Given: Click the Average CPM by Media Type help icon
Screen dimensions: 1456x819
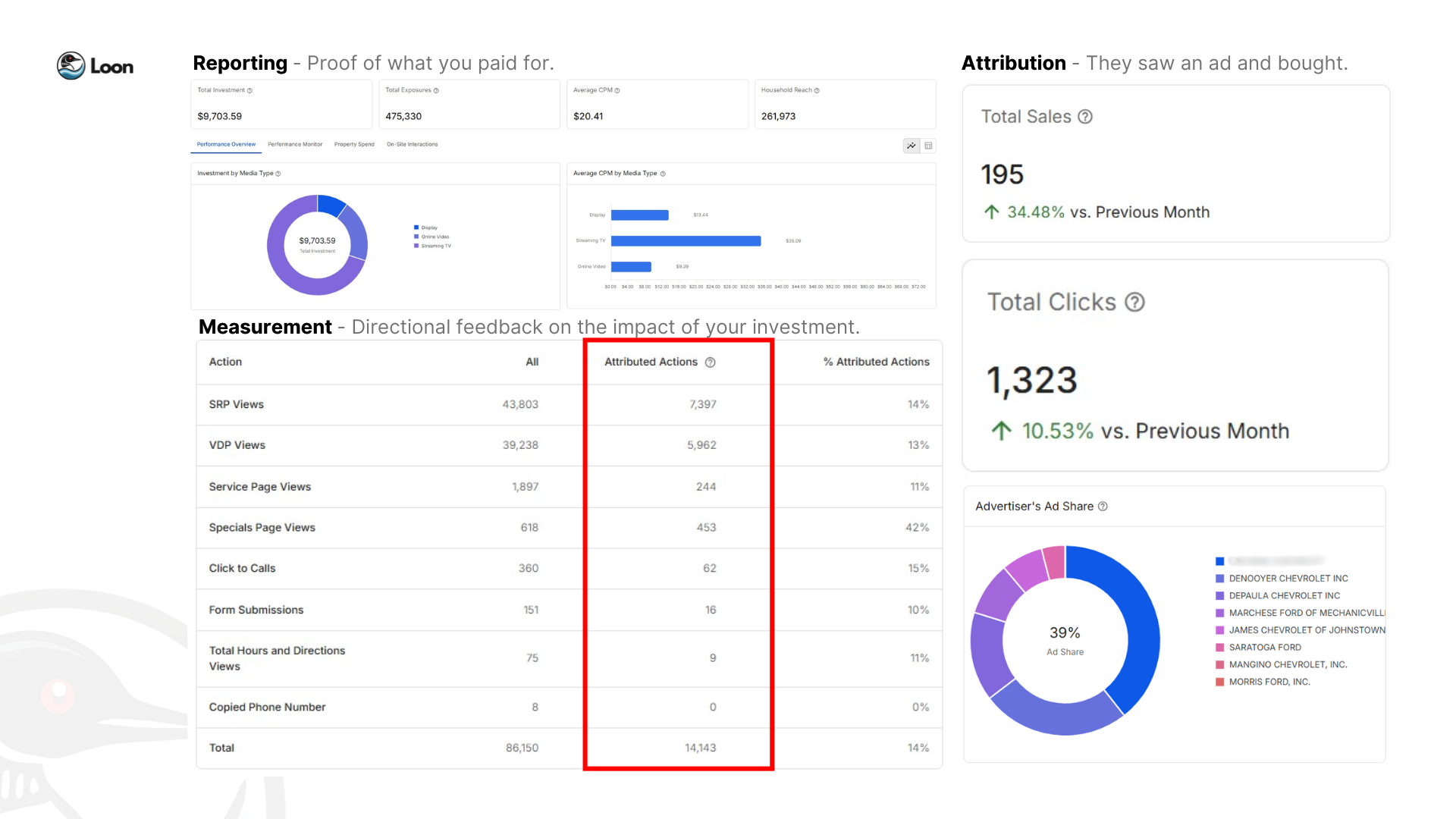Looking at the screenshot, I should 663,174.
